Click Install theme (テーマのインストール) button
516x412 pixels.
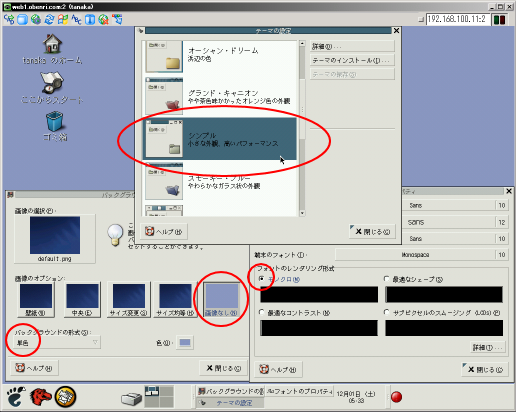[352, 60]
